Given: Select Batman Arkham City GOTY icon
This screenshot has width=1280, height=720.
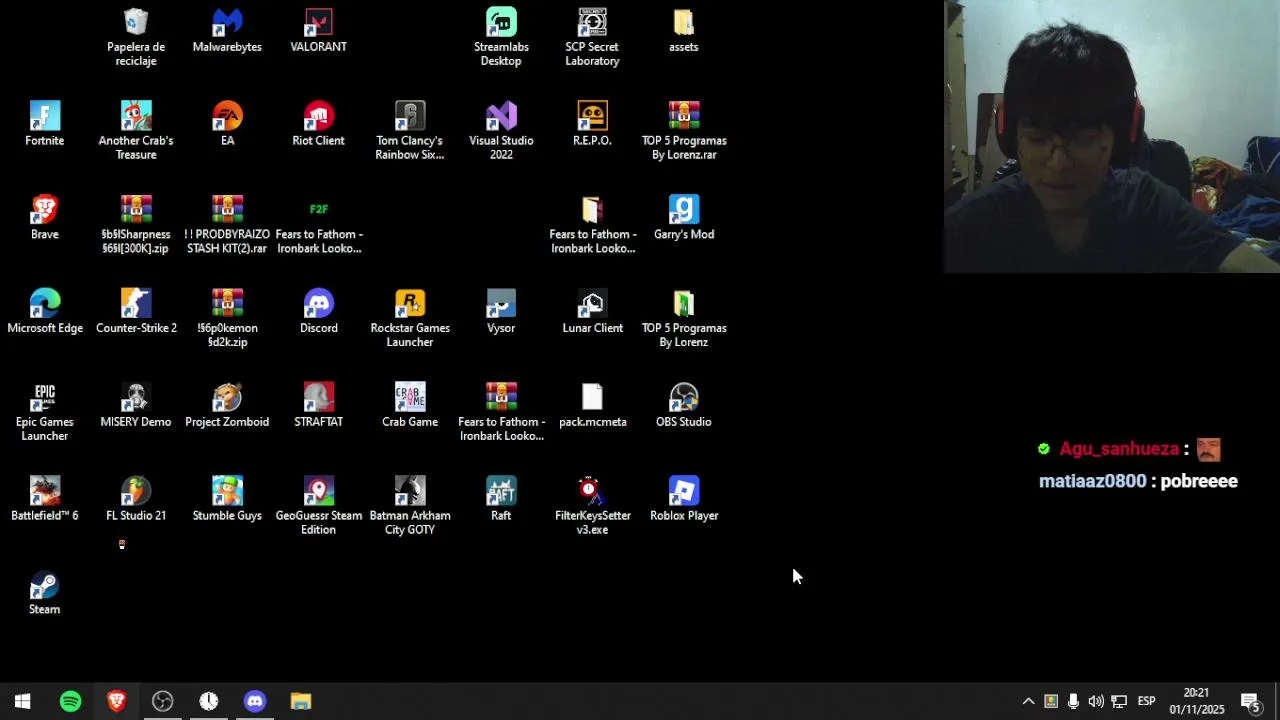Looking at the screenshot, I should click(x=410, y=507).
